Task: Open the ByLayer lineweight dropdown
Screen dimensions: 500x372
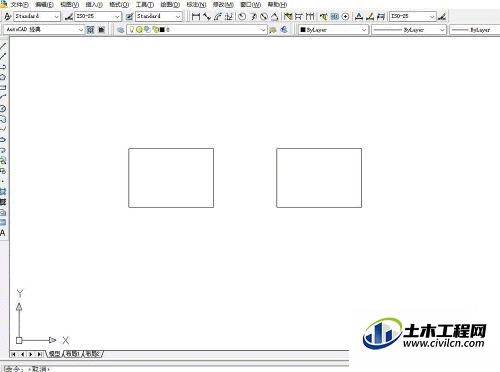Action: tap(475, 30)
